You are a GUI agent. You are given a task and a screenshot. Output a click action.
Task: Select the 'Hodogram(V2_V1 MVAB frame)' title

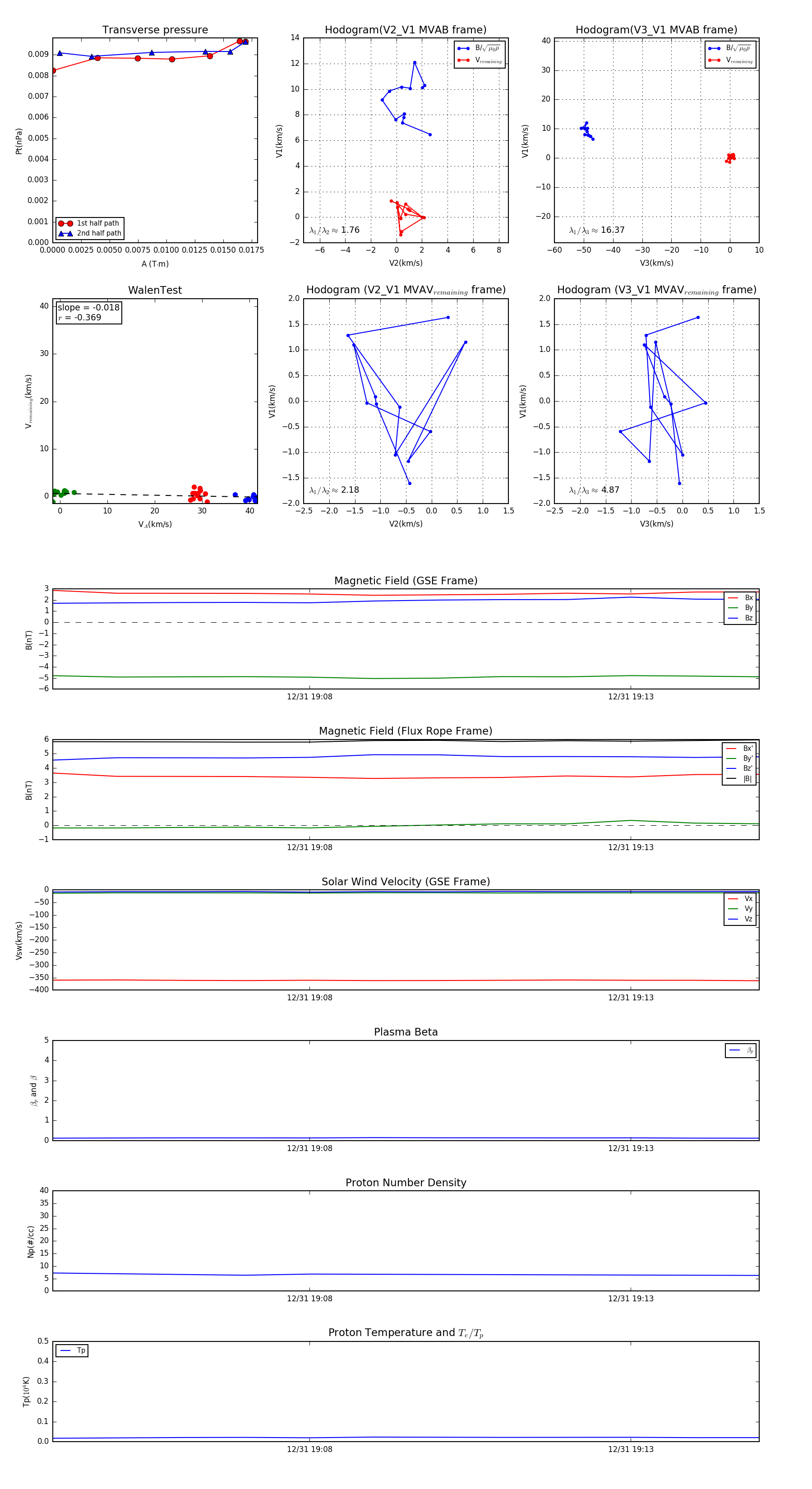tap(406, 30)
